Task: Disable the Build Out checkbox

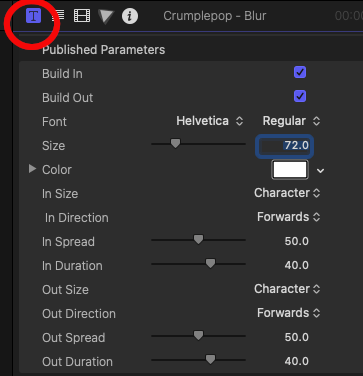Action: coord(300,96)
